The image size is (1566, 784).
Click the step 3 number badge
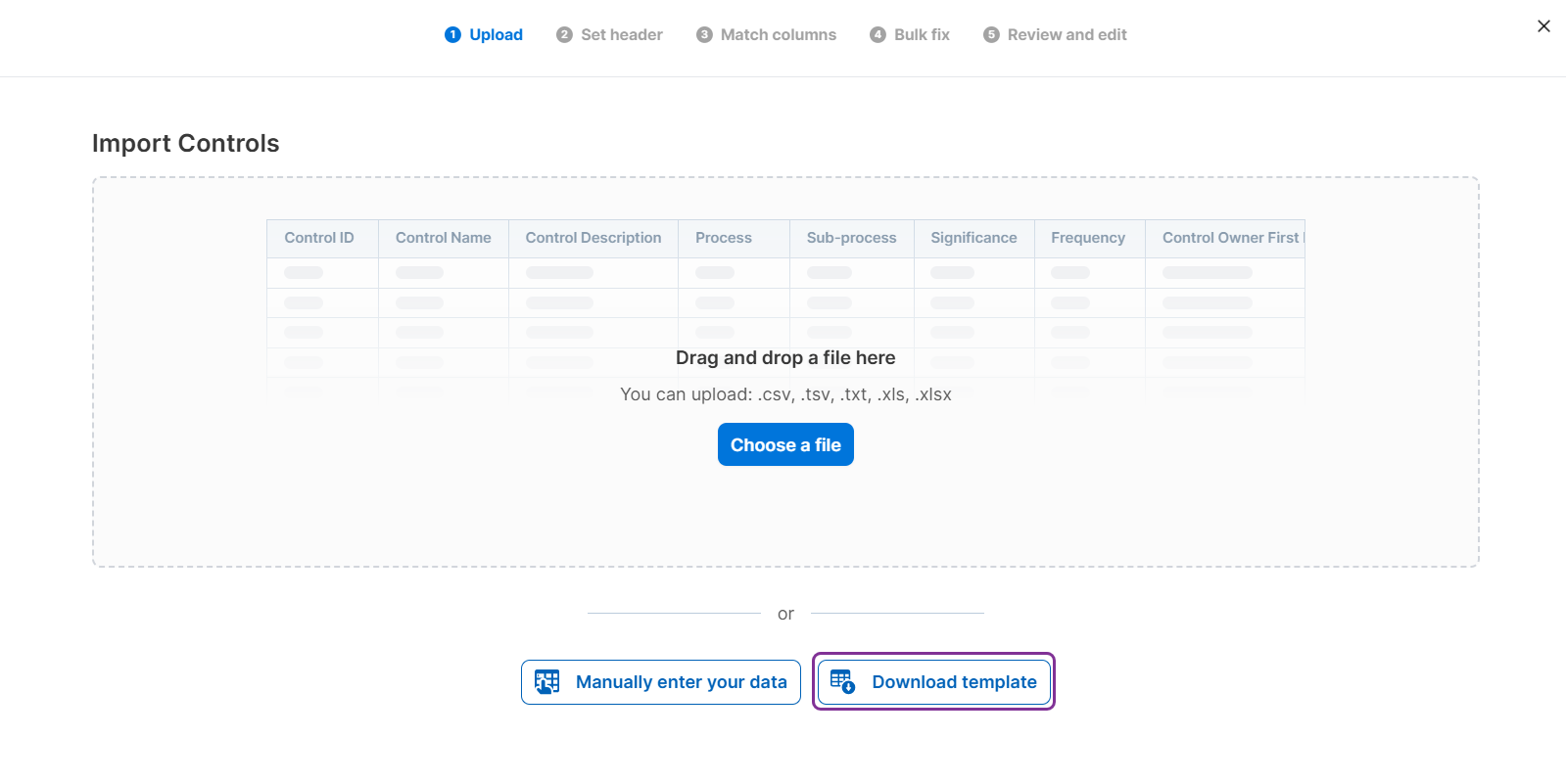pyautogui.click(x=704, y=34)
